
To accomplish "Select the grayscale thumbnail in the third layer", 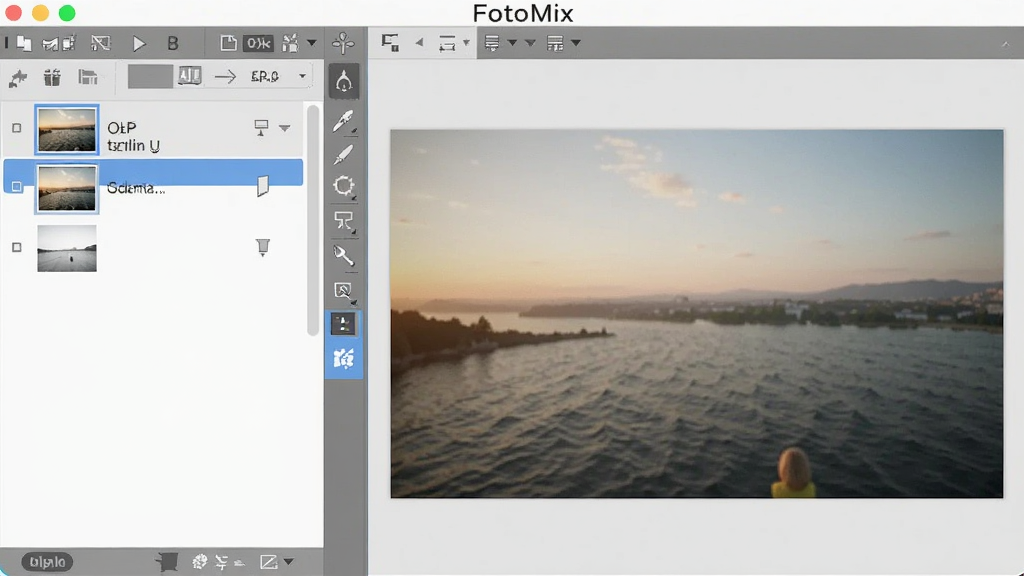I will tap(67, 249).
